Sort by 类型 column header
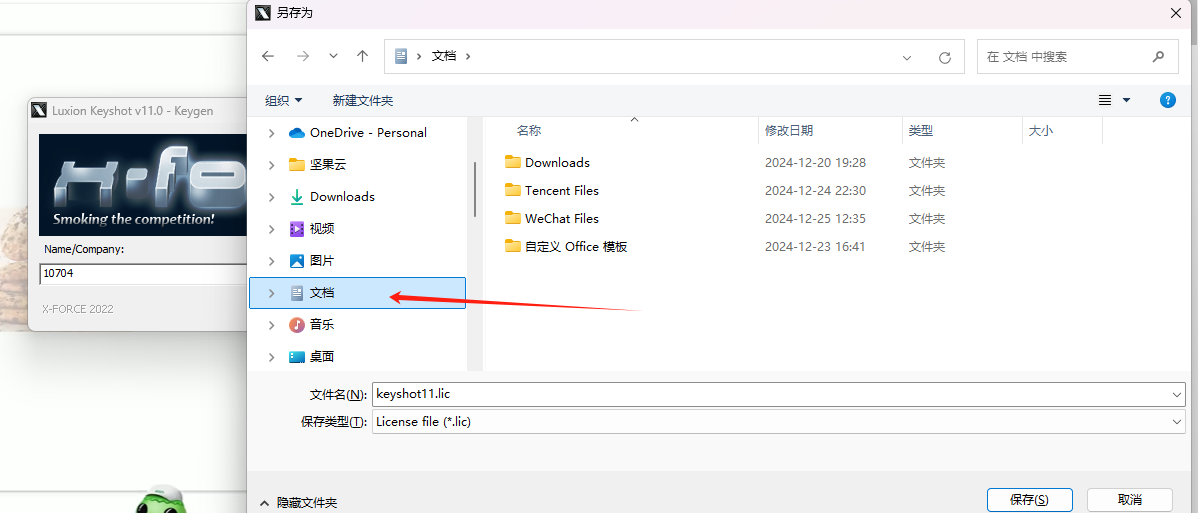This screenshot has height=513, width=1198. tap(921, 131)
